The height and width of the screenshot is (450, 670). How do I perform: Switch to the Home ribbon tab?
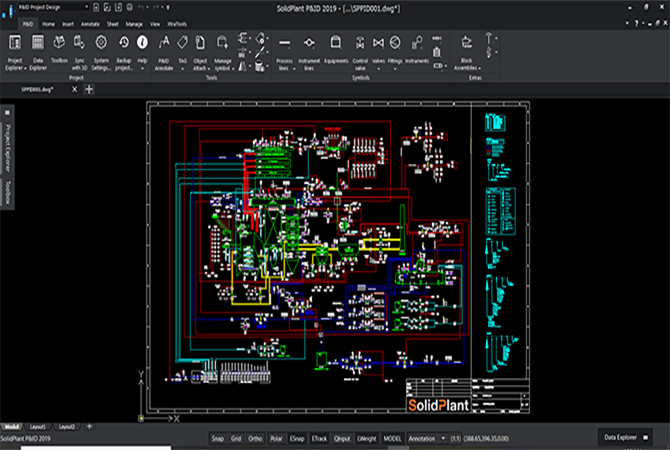(x=48, y=24)
